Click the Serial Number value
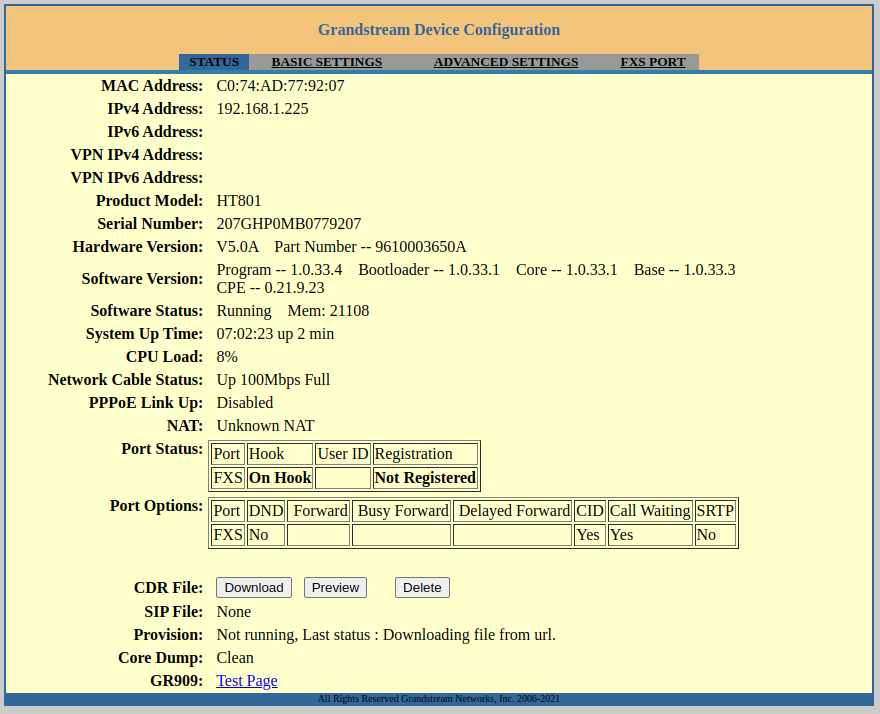The width and height of the screenshot is (880, 714). pyautogui.click(x=289, y=223)
